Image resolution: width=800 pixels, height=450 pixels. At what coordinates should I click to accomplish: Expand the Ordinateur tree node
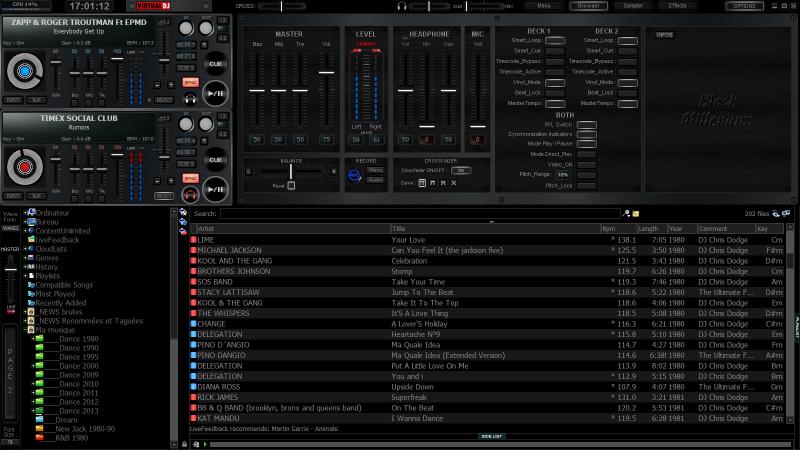[x=25, y=213]
